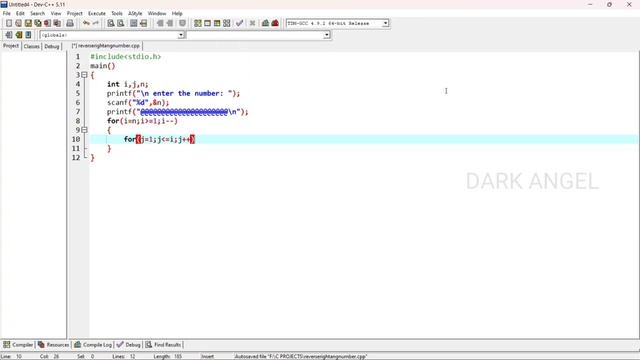Select the reverserightangnumber.cpp editor tab
This screenshot has height=360, width=640.
tap(106, 46)
